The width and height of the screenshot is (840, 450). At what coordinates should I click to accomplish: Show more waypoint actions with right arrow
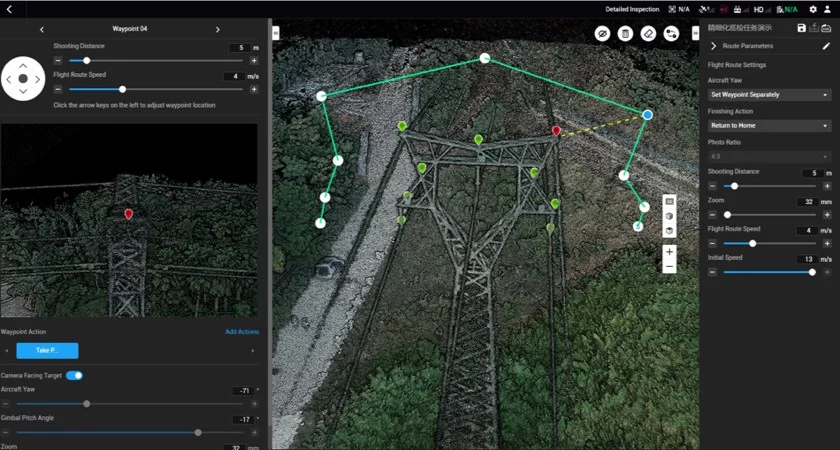click(253, 351)
